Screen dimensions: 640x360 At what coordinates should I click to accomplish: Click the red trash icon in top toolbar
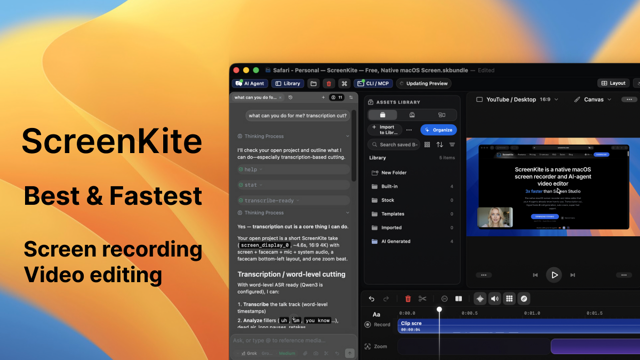pos(329,83)
